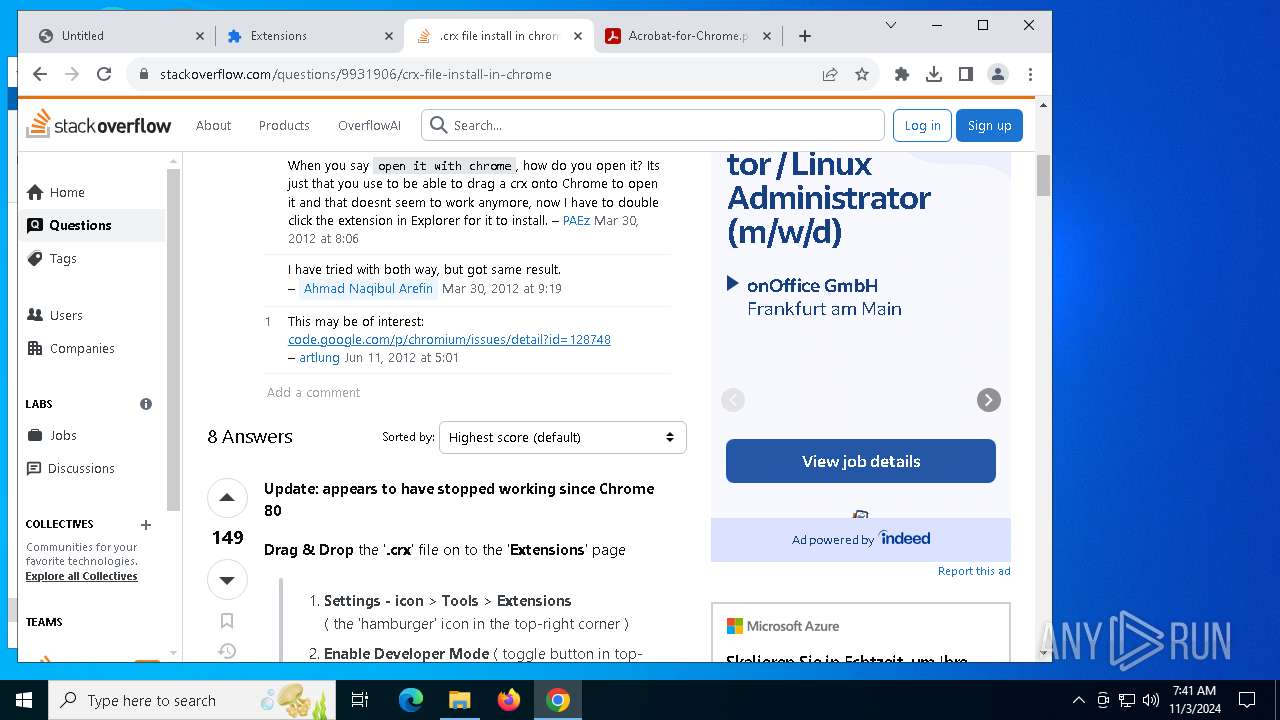
Task: Focus the Stack Overflow search box
Action: click(x=653, y=125)
